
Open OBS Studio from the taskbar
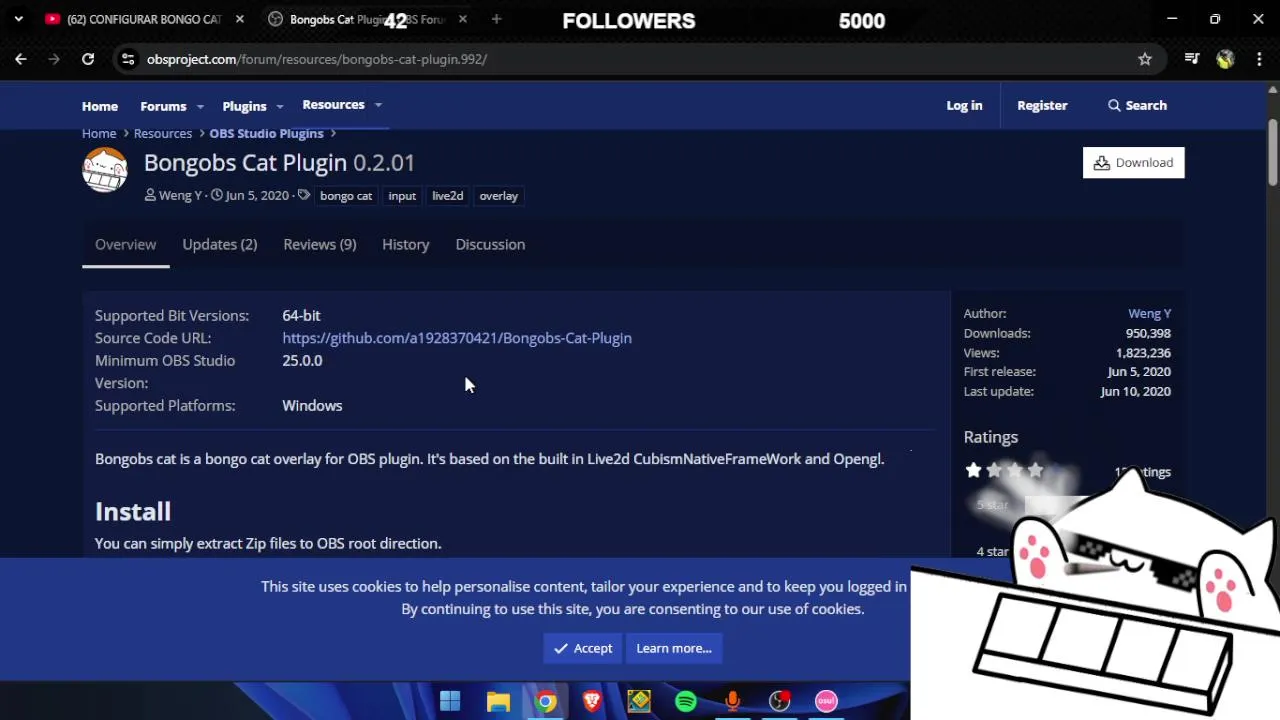tap(780, 701)
